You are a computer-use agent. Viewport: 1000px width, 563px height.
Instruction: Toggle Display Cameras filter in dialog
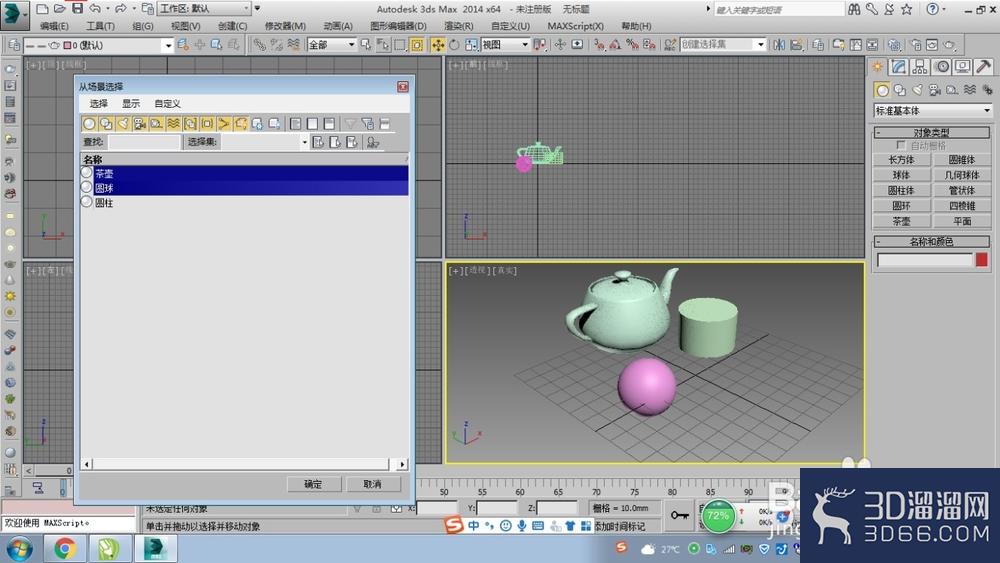coord(140,124)
